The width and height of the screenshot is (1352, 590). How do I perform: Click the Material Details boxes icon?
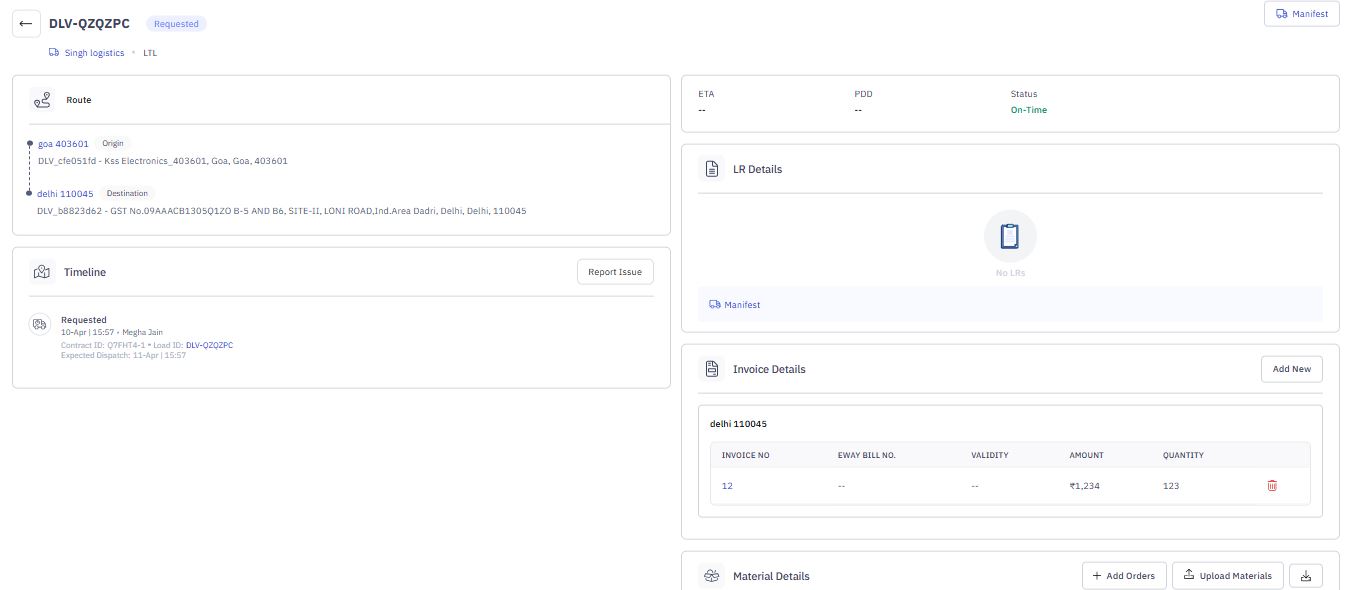click(x=711, y=576)
